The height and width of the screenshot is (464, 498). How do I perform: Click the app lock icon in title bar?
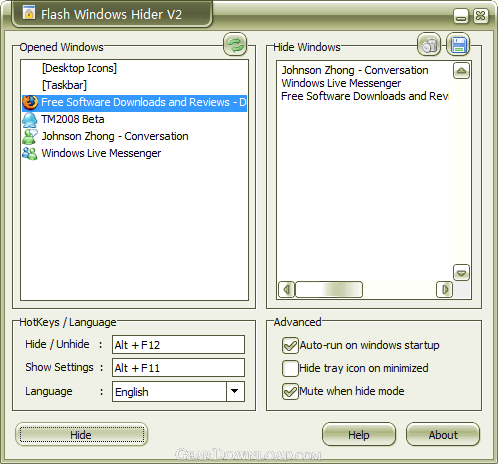[29, 13]
